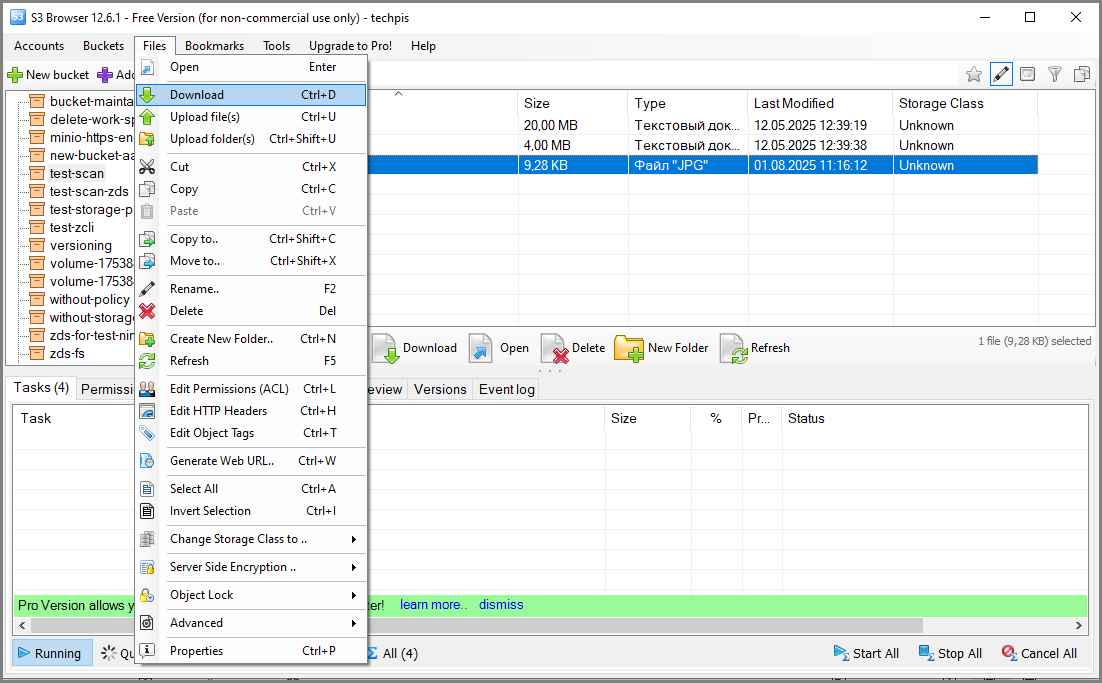Open the Accounts menu
The image size is (1102, 683).
click(x=39, y=46)
